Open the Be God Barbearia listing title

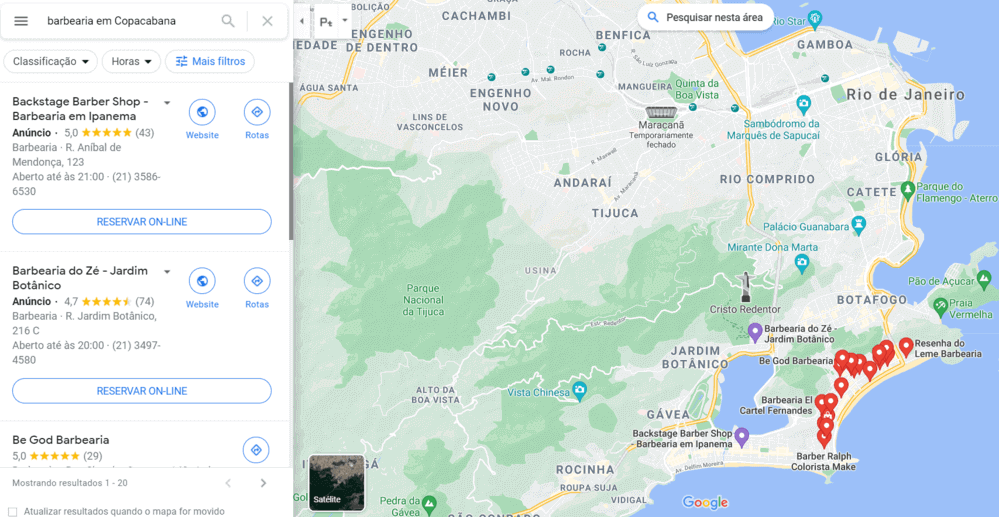[x=61, y=440]
